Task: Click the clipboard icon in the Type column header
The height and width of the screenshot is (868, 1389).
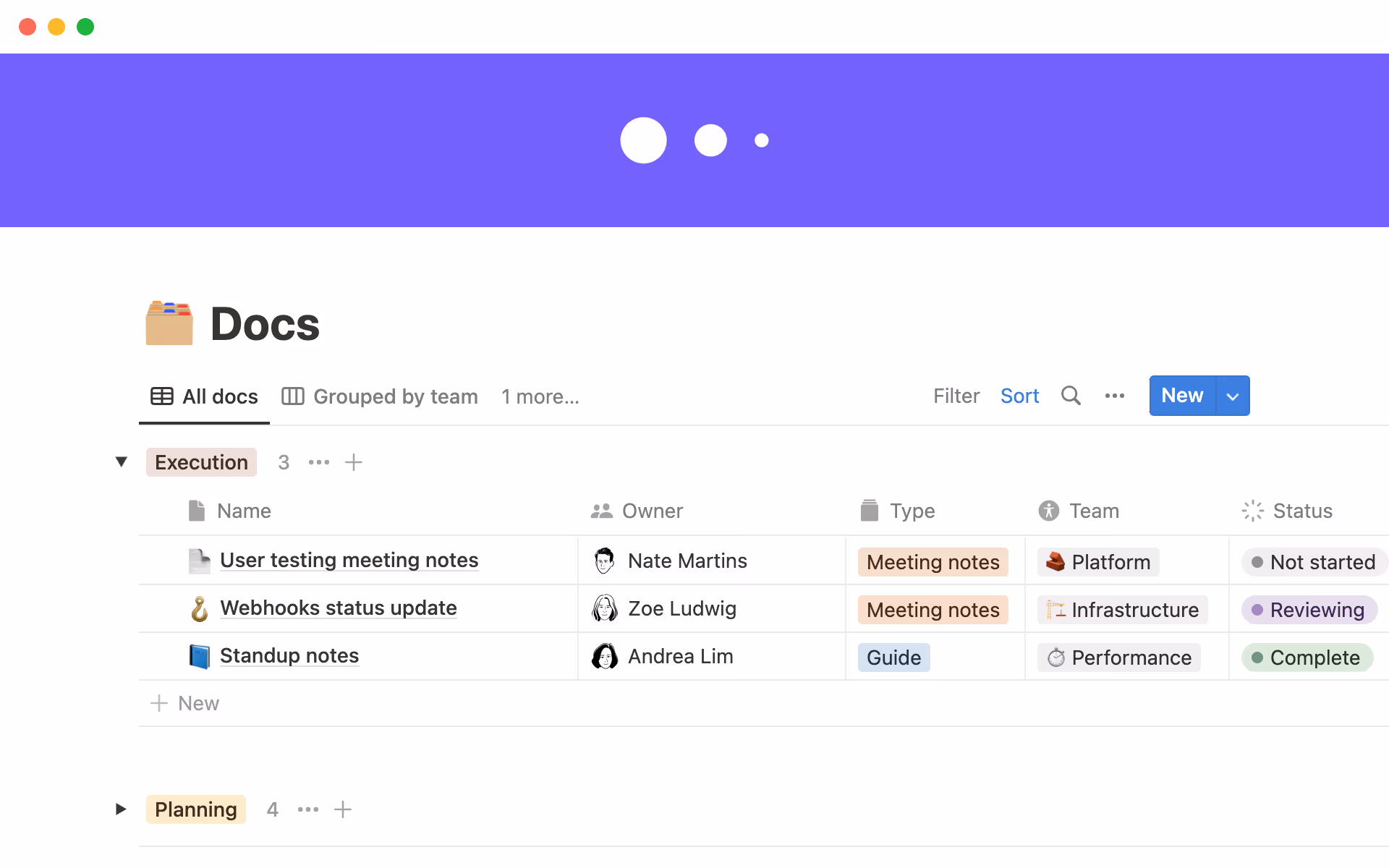Action: [x=868, y=511]
